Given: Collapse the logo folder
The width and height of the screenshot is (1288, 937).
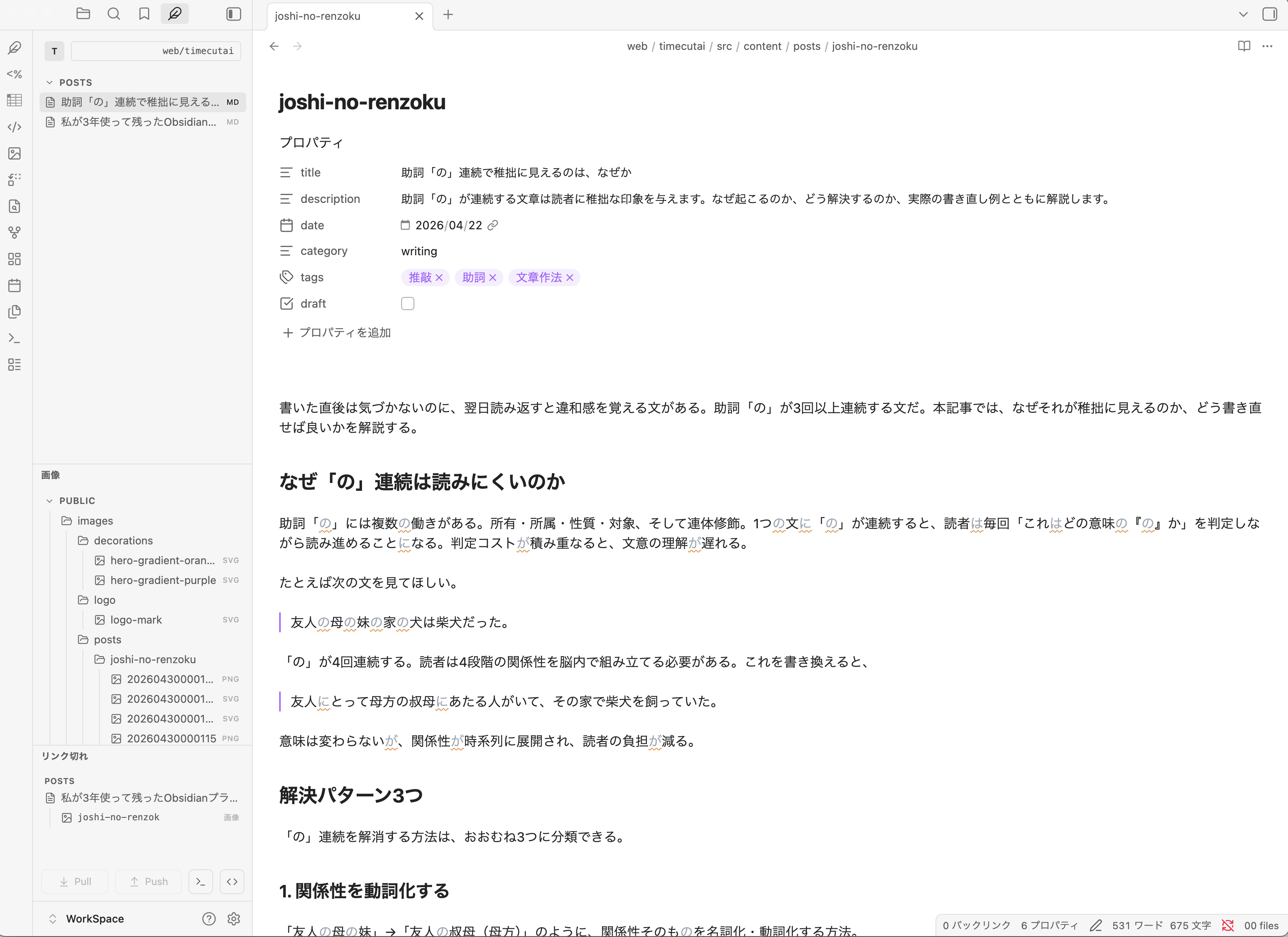Looking at the screenshot, I should point(96,600).
